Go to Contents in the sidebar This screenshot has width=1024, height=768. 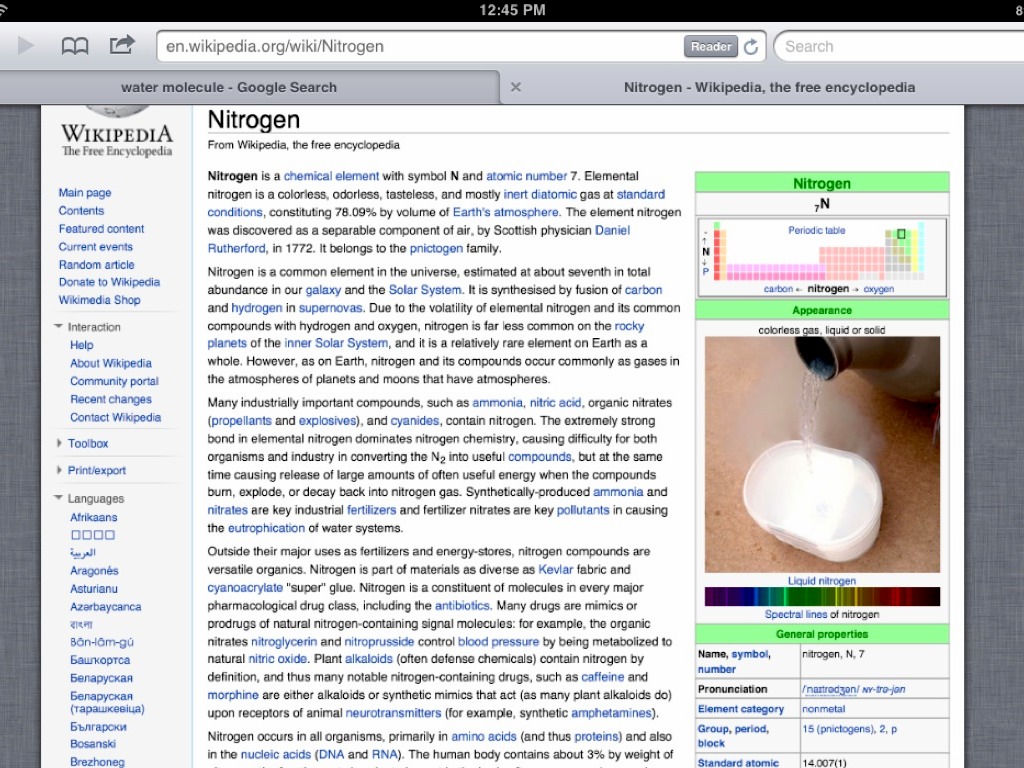[x=81, y=210]
